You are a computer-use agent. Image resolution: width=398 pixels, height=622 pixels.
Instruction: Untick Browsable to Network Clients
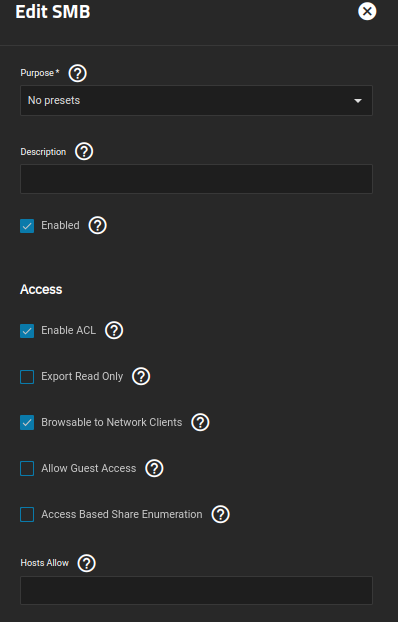point(27,422)
